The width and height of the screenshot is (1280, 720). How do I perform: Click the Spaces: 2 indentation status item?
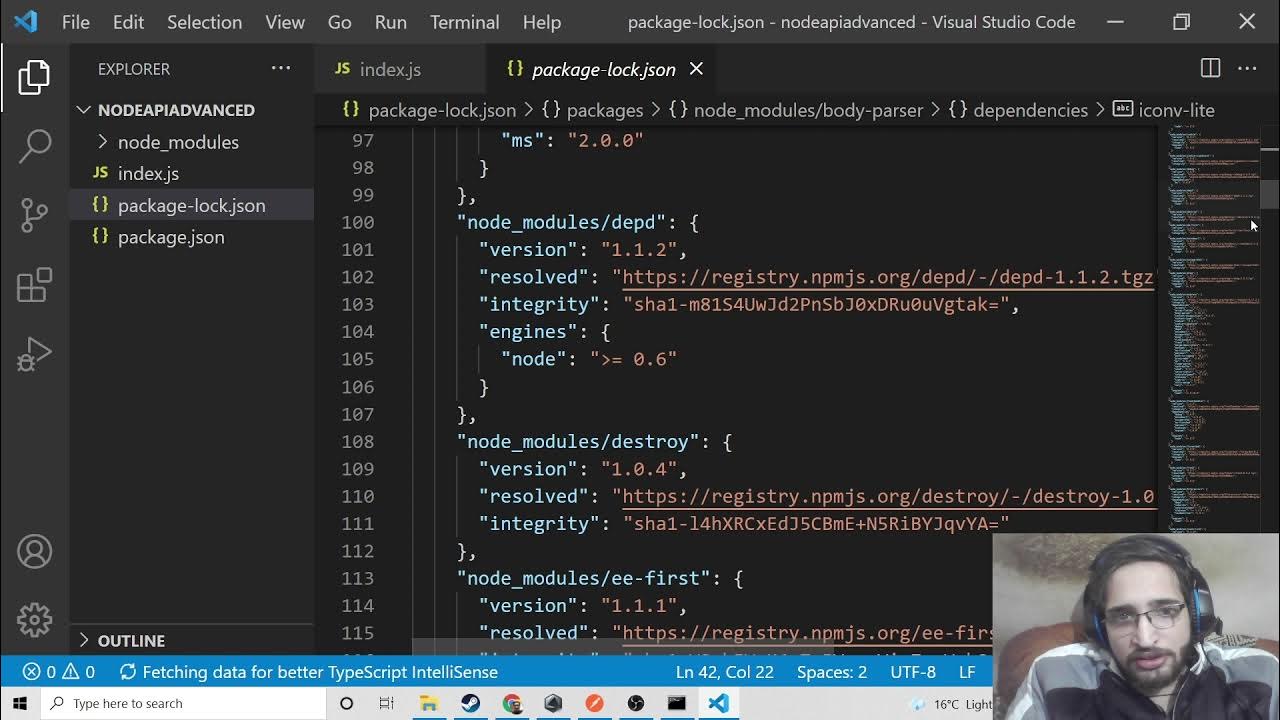coord(831,672)
